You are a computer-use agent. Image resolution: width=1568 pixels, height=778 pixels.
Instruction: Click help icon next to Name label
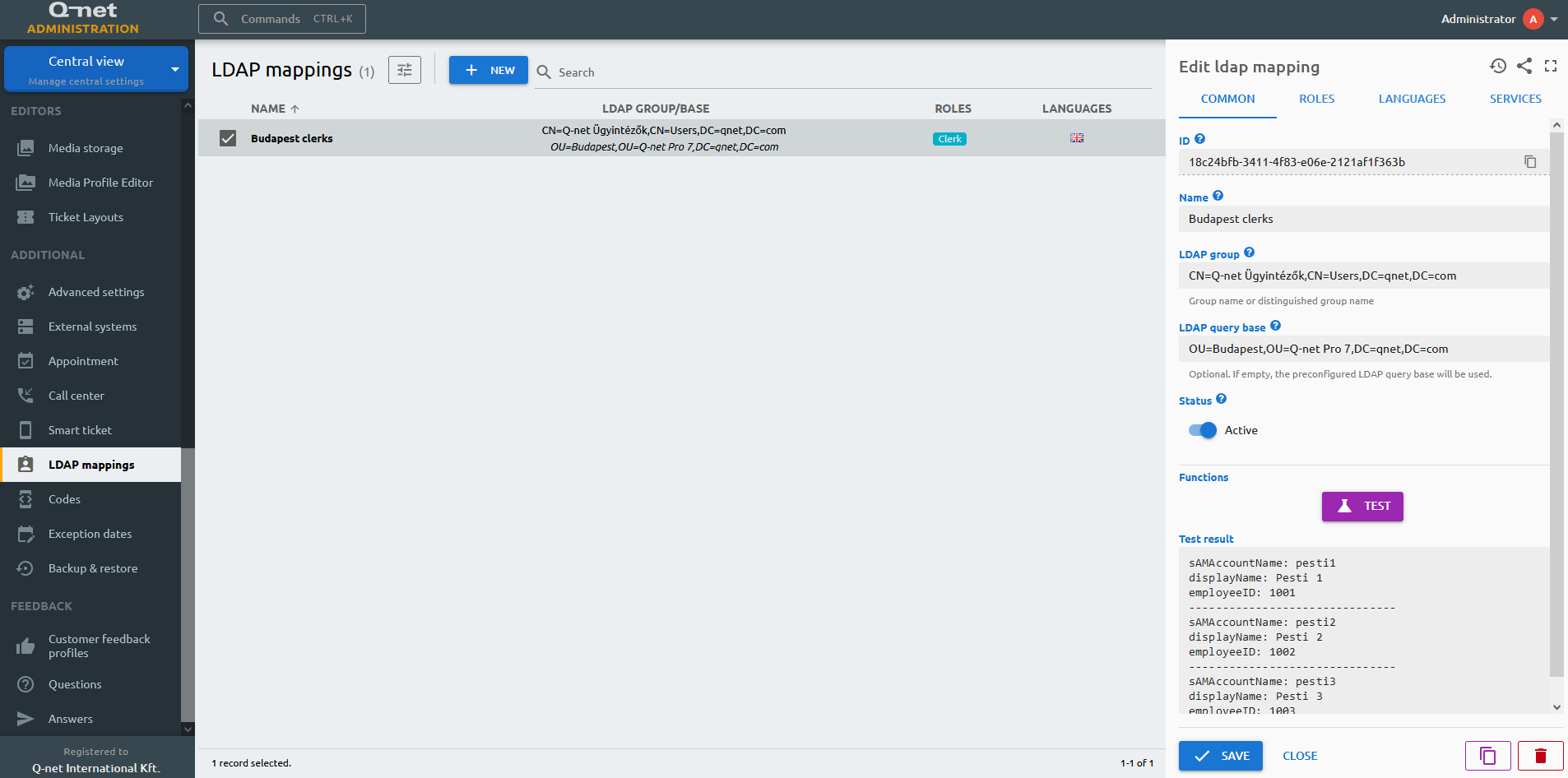pos(1218,196)
